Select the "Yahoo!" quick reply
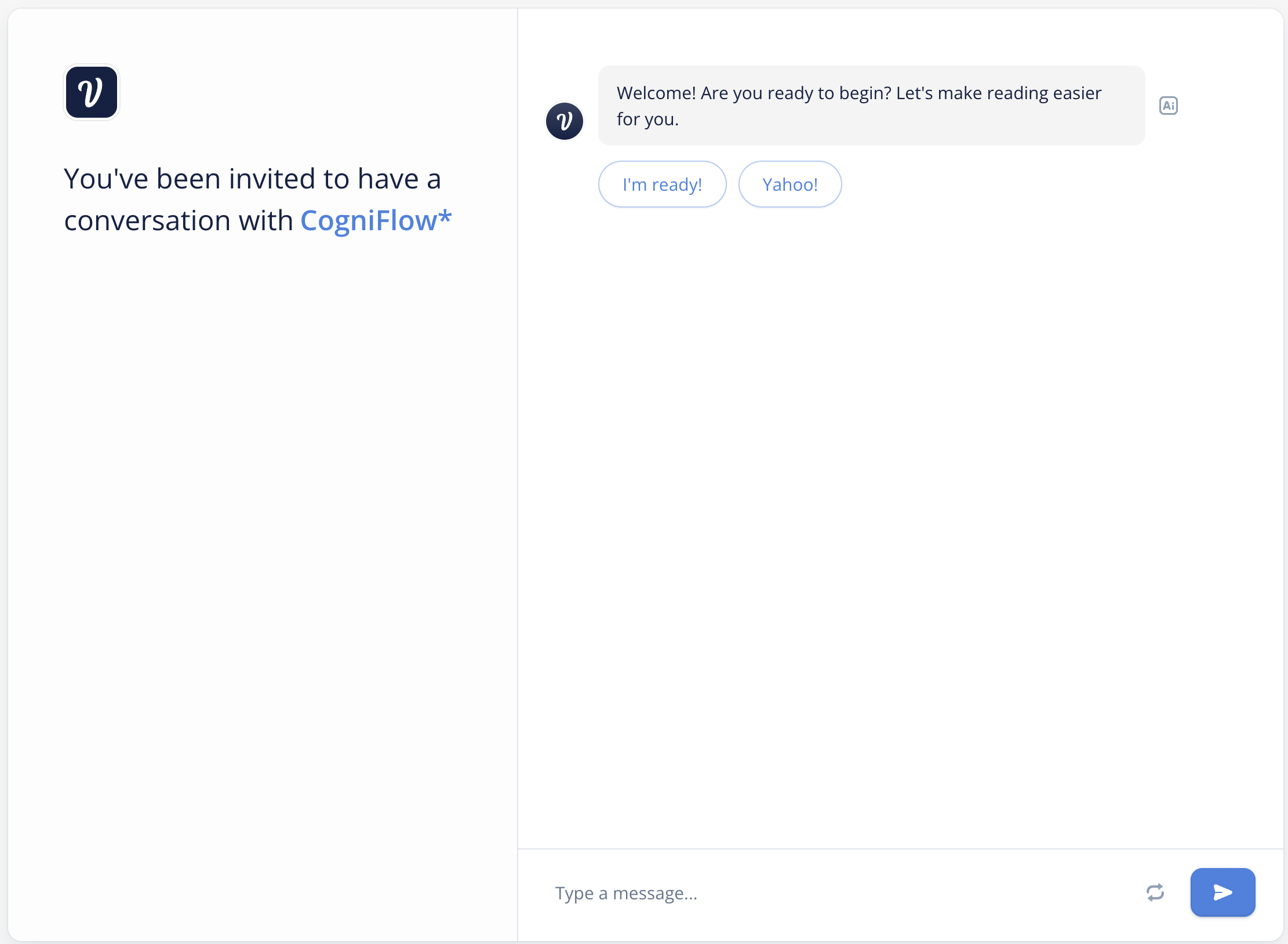The height and width of the screenshot is (944, 1288). point(789,184)
